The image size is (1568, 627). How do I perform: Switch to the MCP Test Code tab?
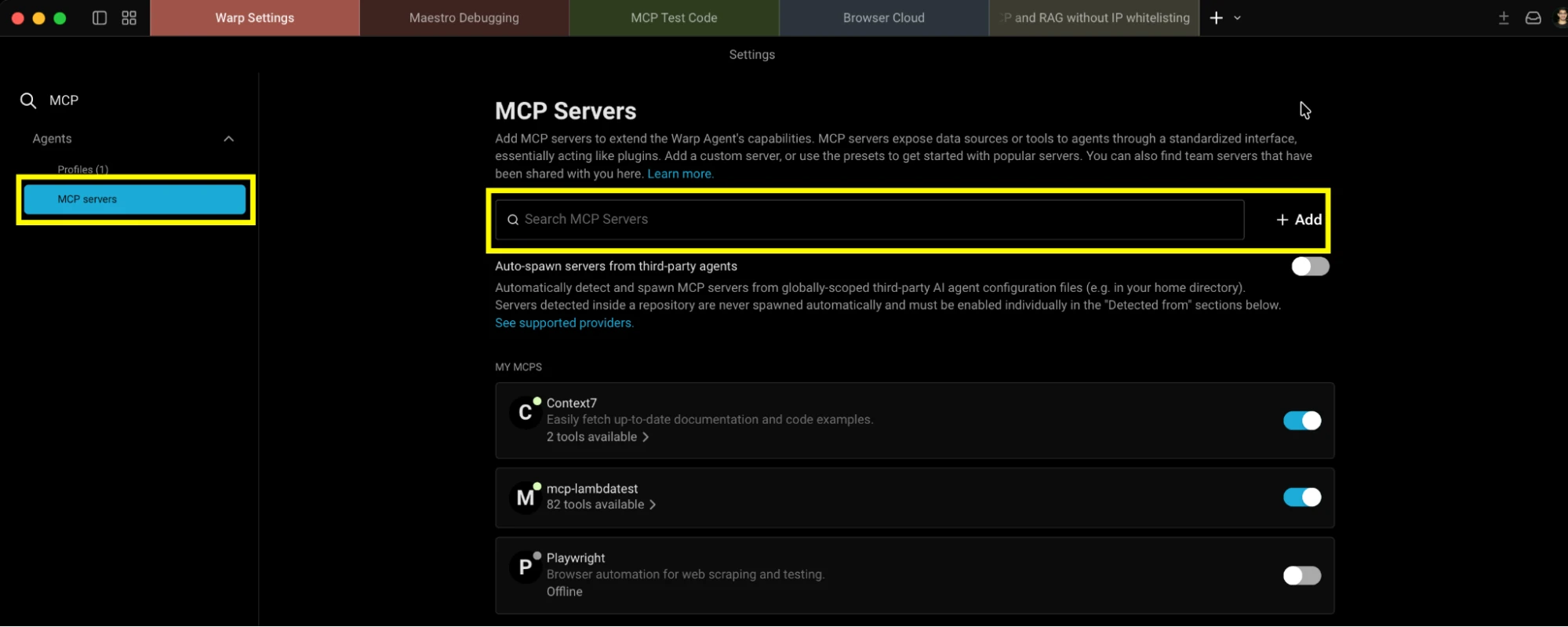pyautogui.click(x=674, y=18)
